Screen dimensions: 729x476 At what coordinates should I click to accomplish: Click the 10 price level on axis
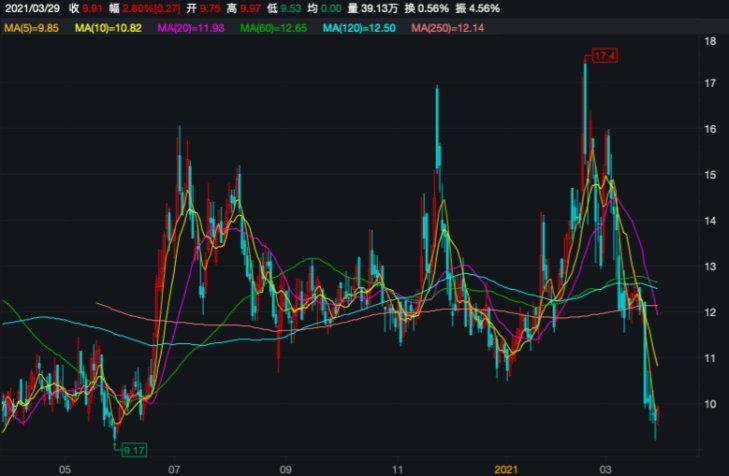(x=709, y=404)
